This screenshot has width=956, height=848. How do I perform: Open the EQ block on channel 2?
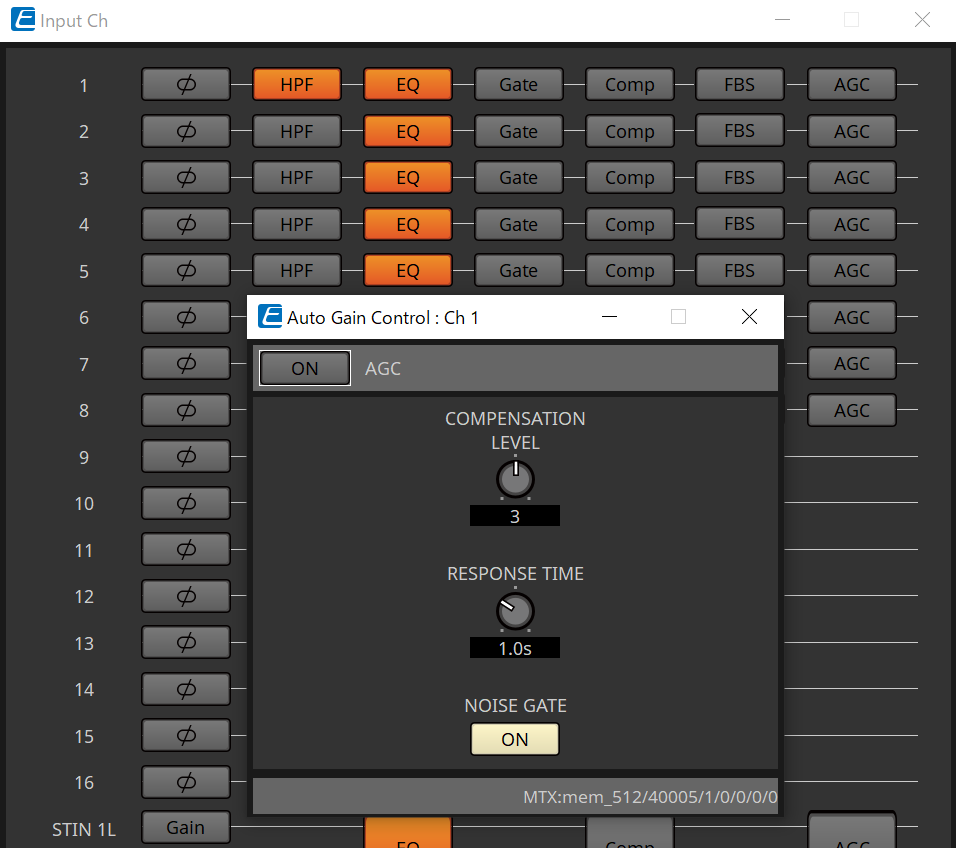[x=408, y=131]
